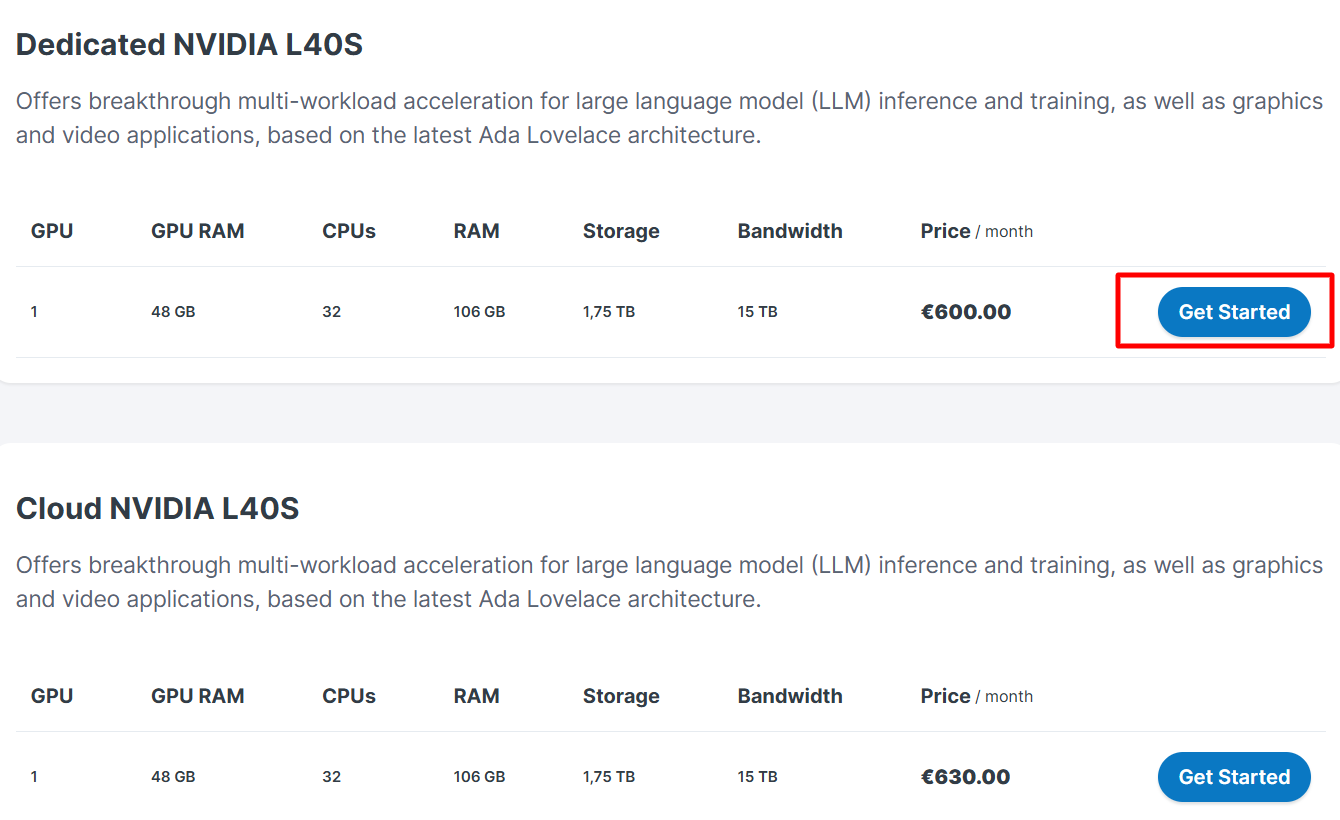Click 1,75 TB value in Dedicated row

tap(609, 312)
